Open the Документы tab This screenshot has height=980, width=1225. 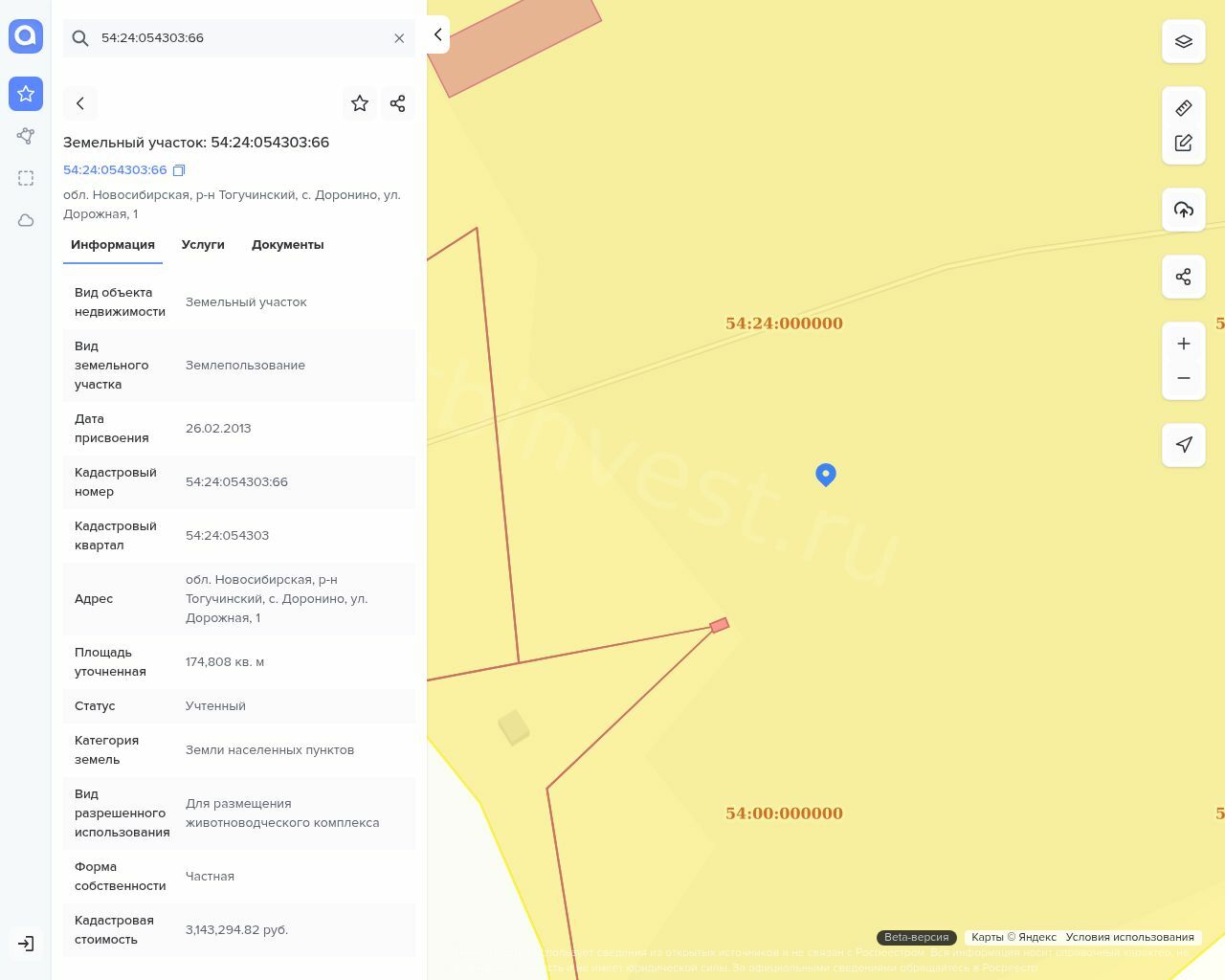(x=287, y=245)
